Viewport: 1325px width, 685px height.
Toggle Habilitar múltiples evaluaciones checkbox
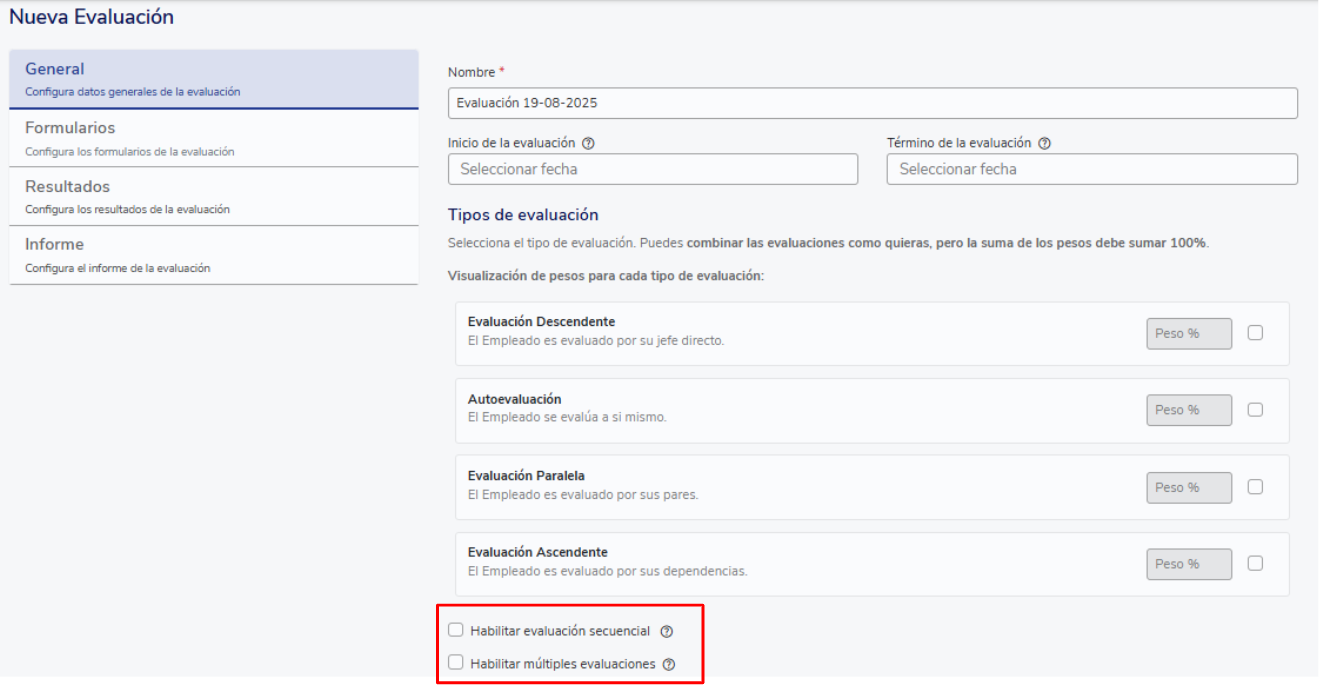[456, 662]
